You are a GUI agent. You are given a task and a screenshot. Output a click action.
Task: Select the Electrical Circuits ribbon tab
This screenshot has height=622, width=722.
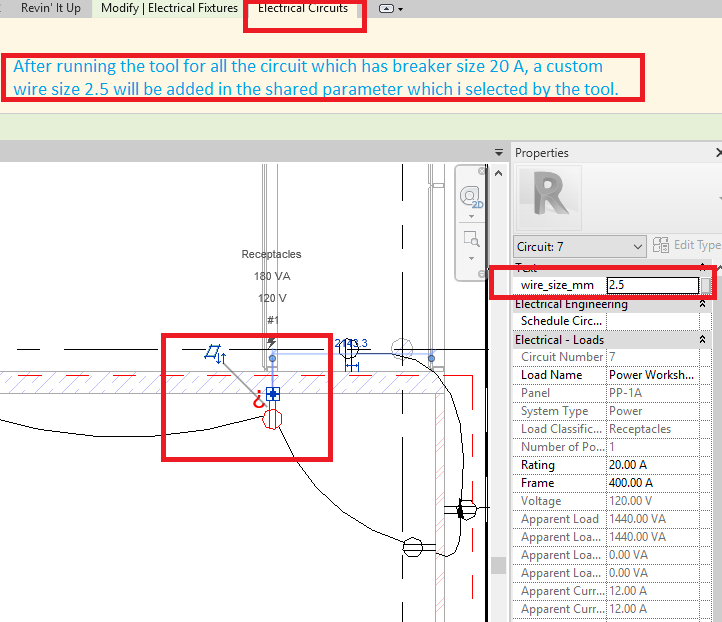[x=303, y=8]
